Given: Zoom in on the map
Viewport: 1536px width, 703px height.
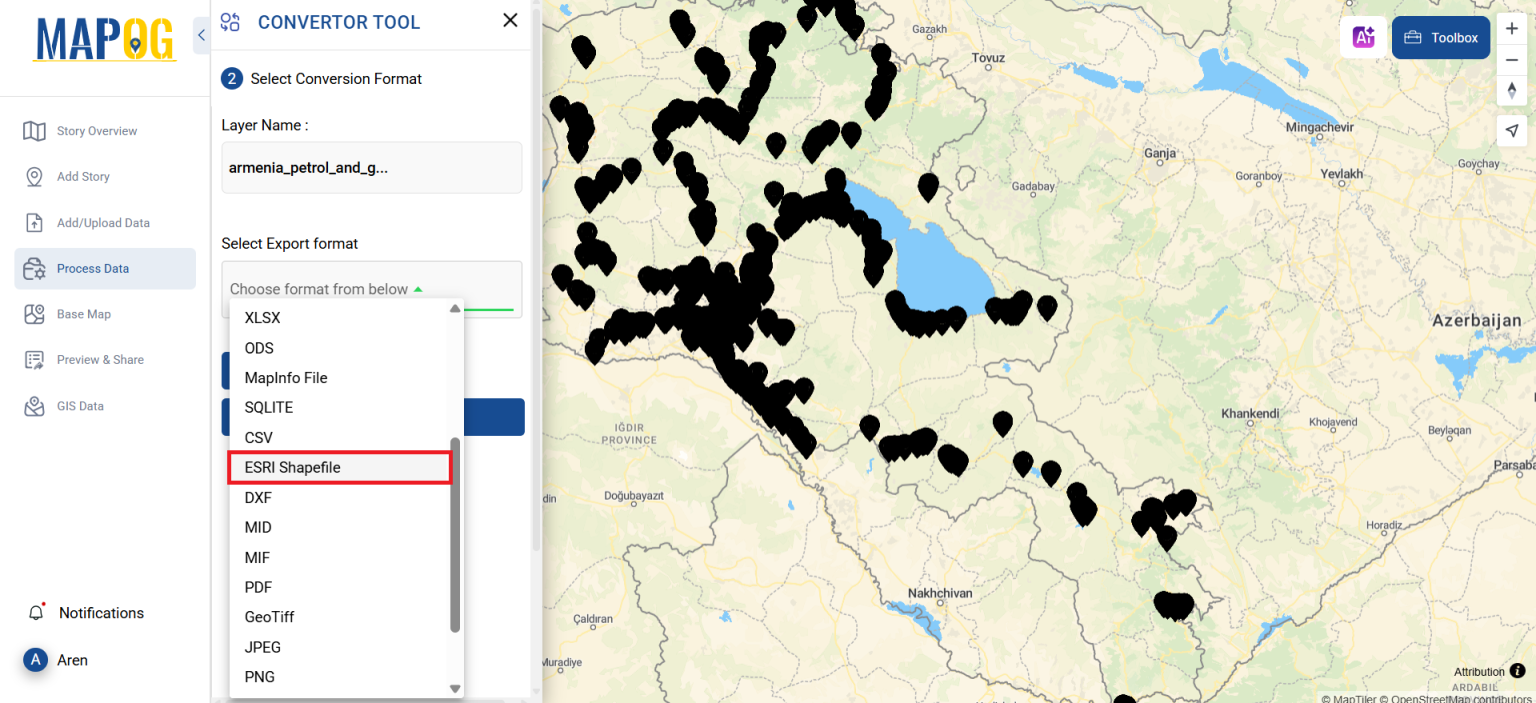Looking at the screenshot, I should tap(1512, 28).
